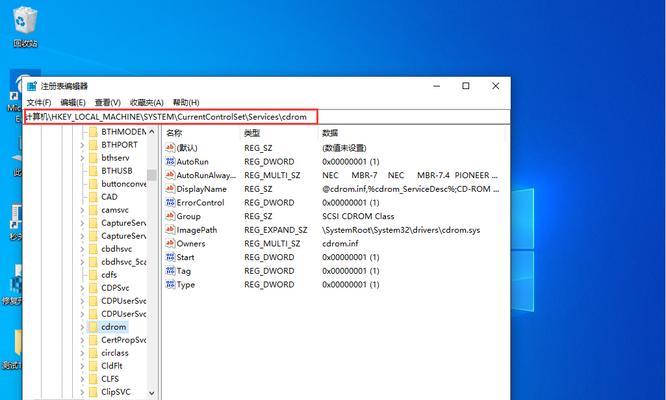
Task: Click the Owners value icon
Action: (170, 244)
